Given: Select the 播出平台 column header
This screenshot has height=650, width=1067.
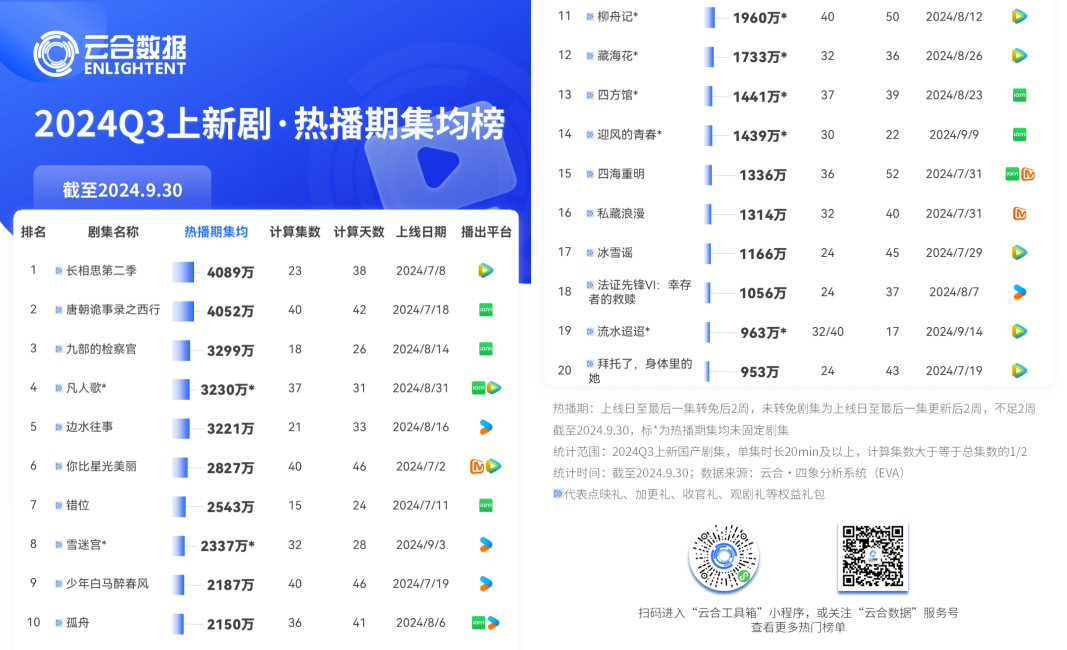Looking at the screenshot, I should click(x=486, y=232).
